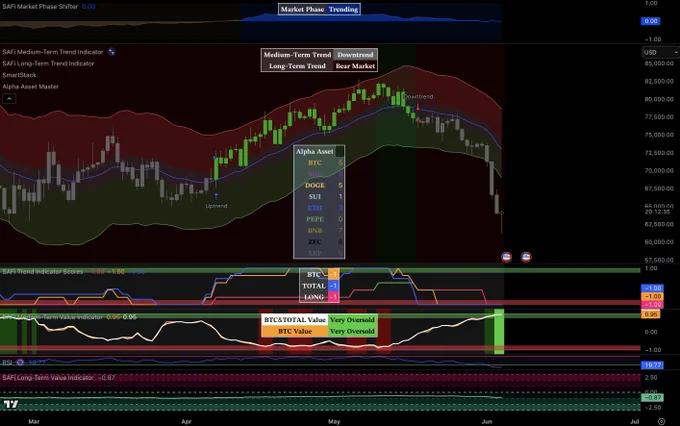Click the TOTAL cell in the trend scores table
Image resolution: width=680 pixels, height=426 pixels.
tap(314, 285)
